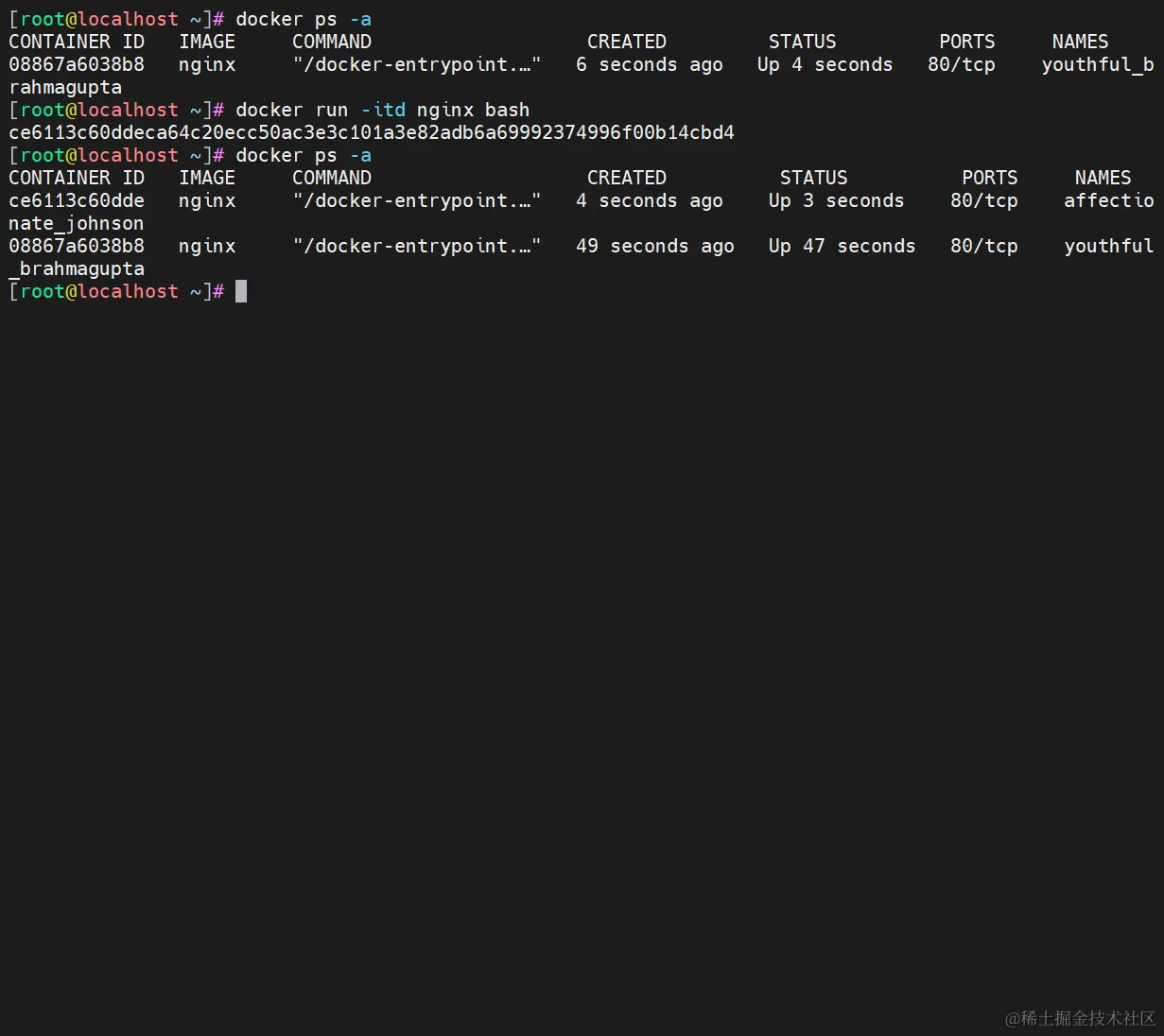This screenshot has width=1164, height=1036.
Task: Click the first 'docker ps -a' command at the top
Action: coord(303,19)
